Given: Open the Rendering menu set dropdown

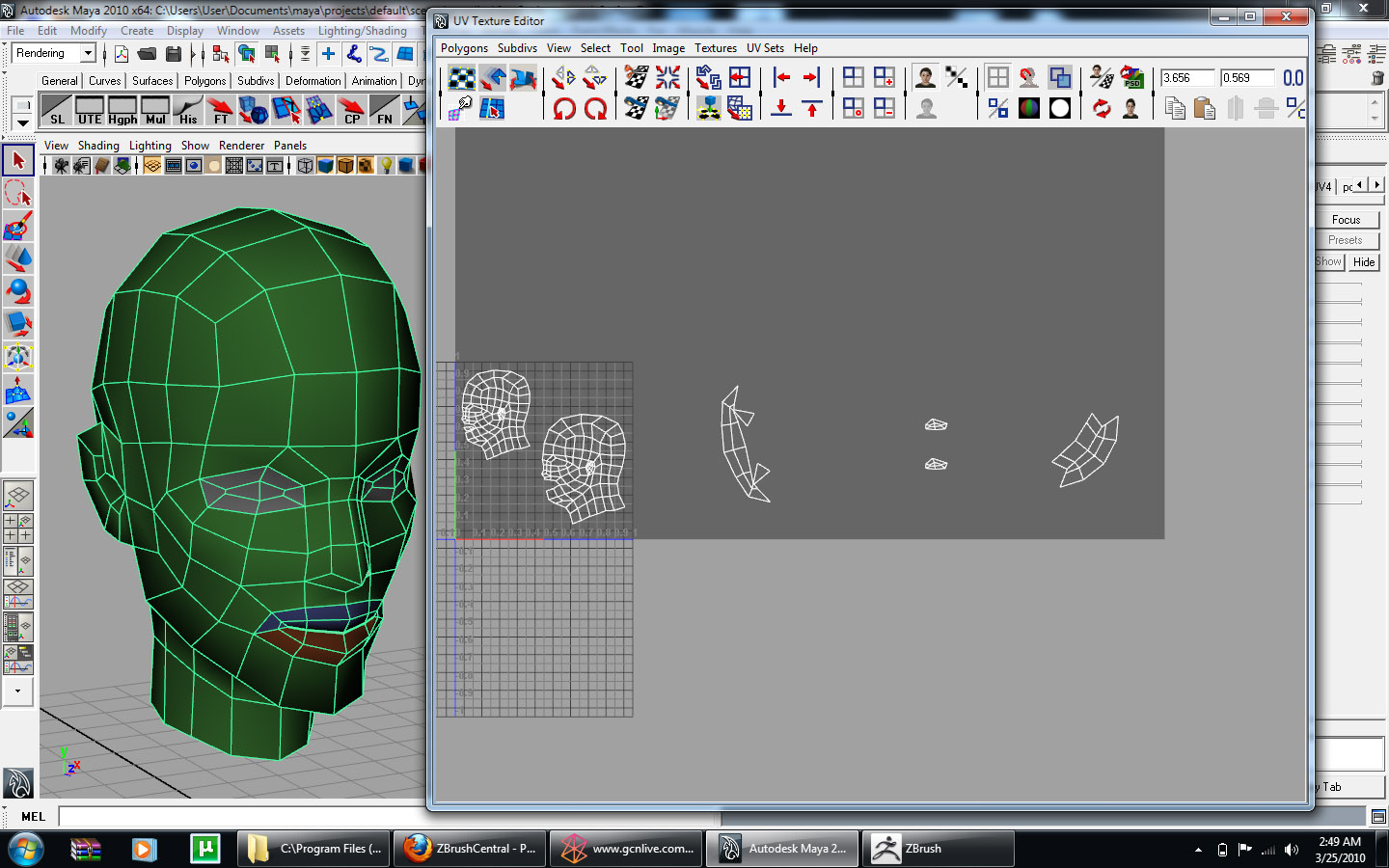Looking at the screenshot, I should 88,53.
